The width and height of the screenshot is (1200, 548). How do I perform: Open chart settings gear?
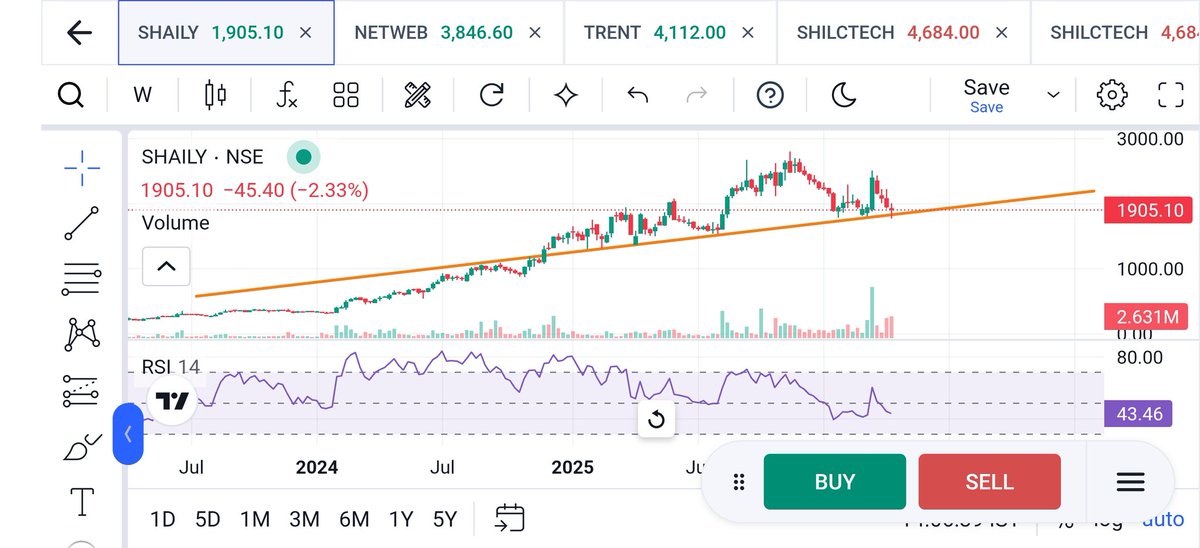click(1111, 95)
